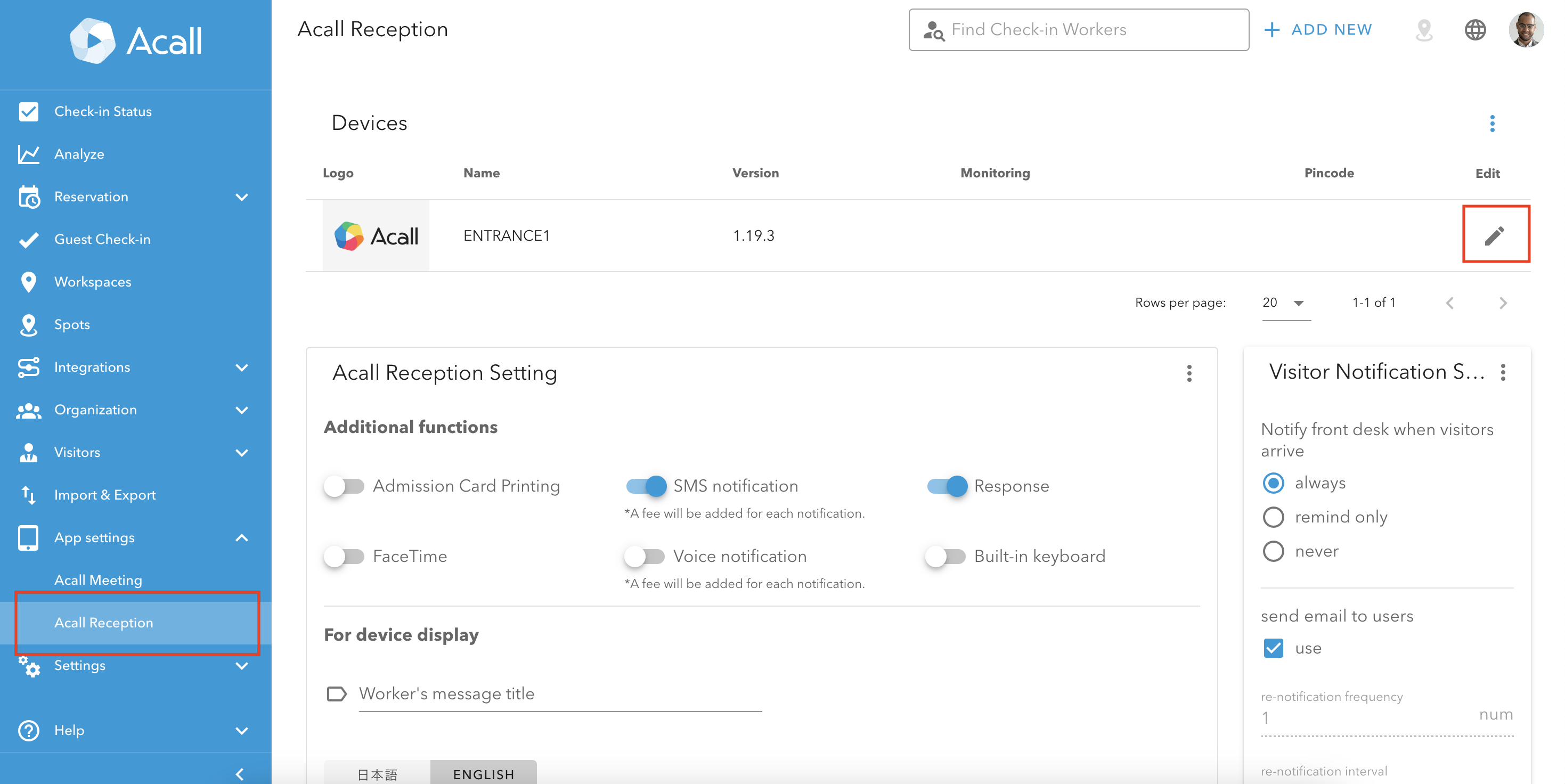Select the remind only radio button
Screen dimensions: 1565x784
1274,517
